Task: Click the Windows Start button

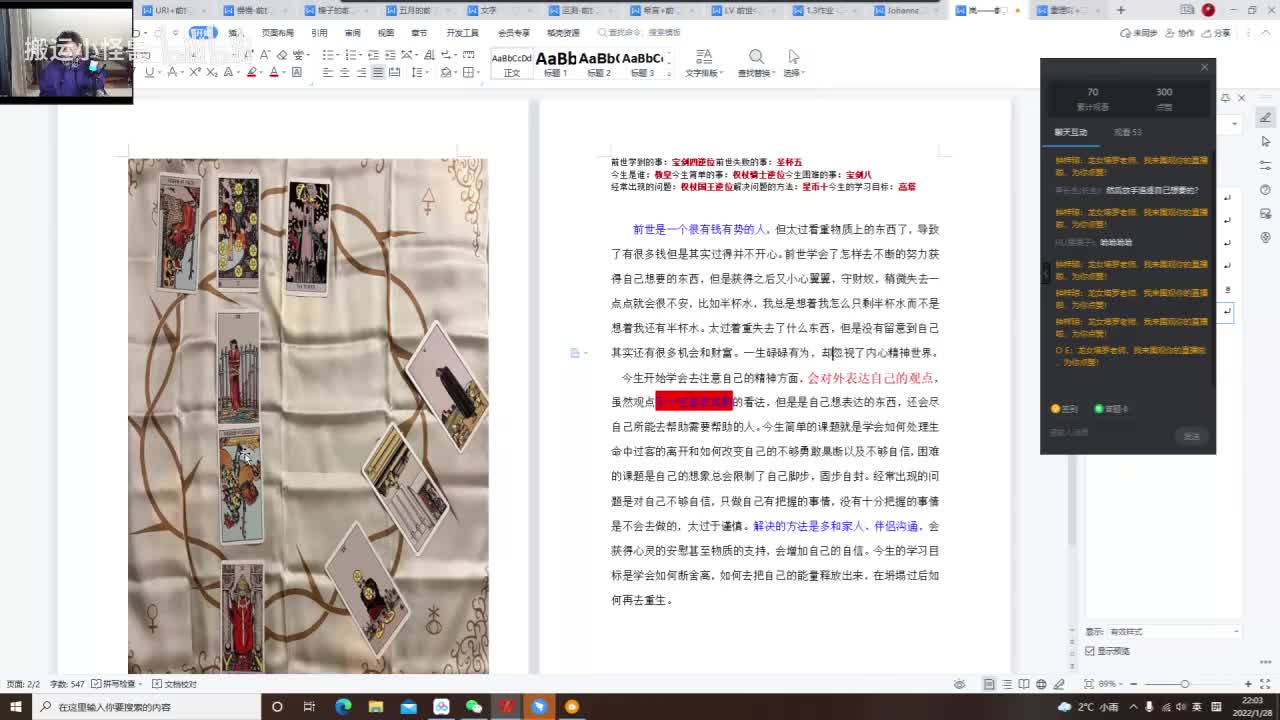Action: coord(15,707)
